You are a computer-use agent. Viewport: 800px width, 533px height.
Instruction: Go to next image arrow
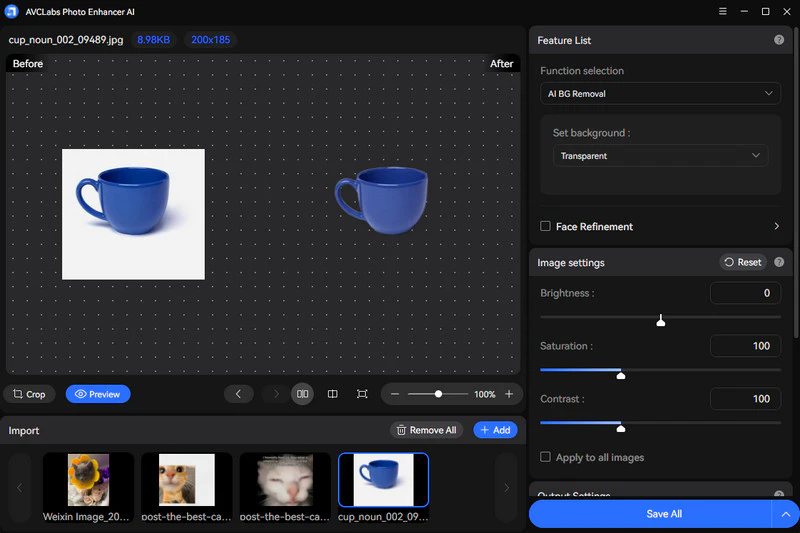(276, 394)
